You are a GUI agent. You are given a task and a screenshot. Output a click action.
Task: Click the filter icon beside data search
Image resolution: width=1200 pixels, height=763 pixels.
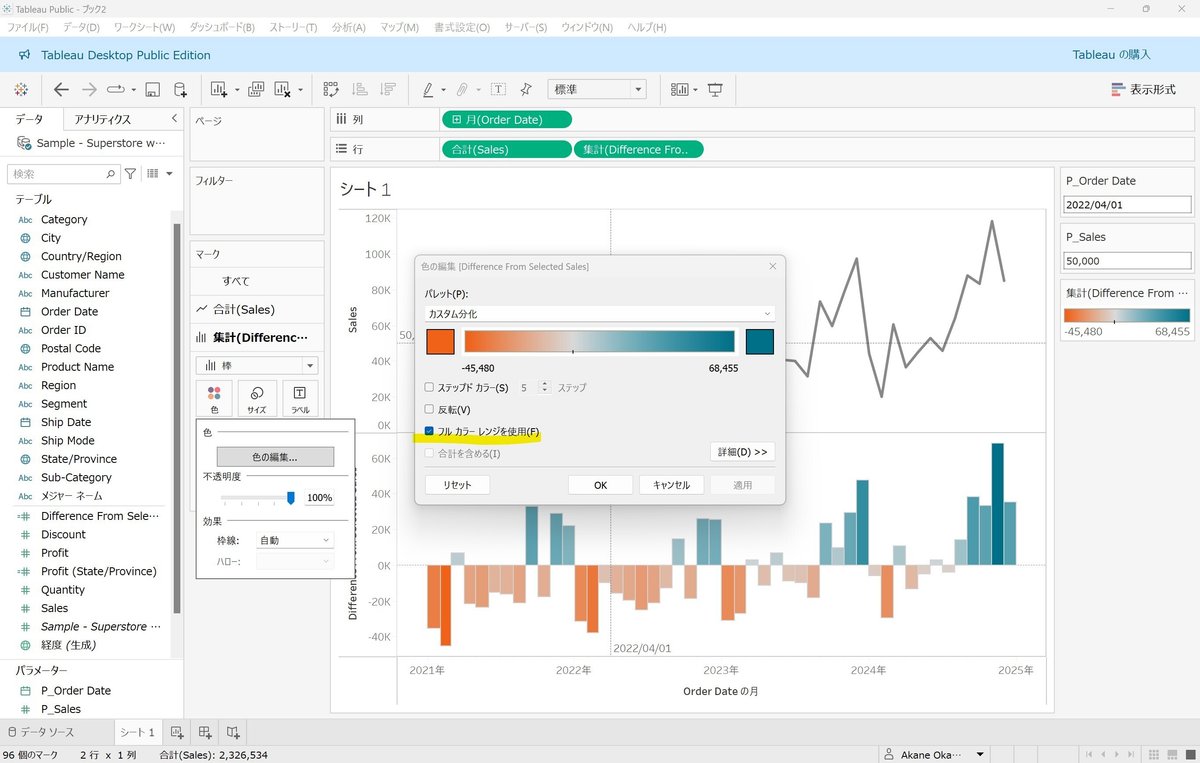[131, 174]
